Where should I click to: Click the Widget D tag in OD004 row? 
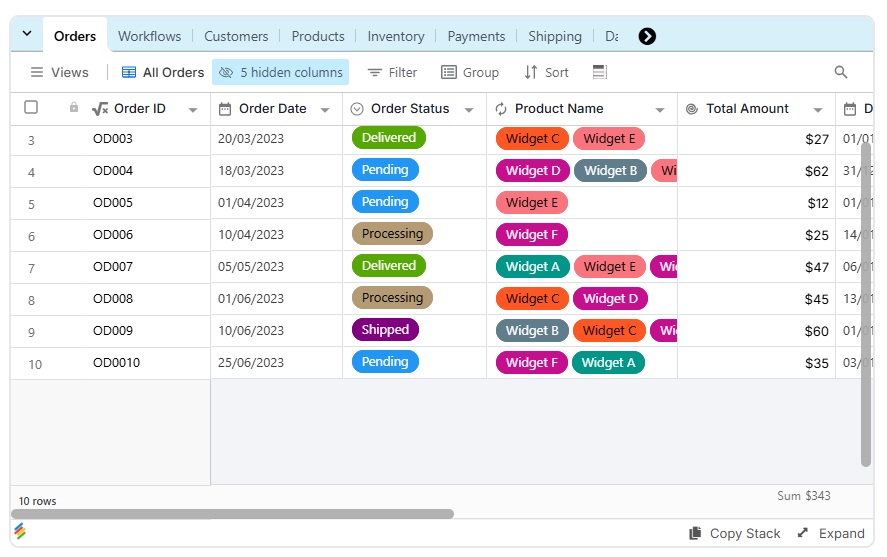(533, 171)
